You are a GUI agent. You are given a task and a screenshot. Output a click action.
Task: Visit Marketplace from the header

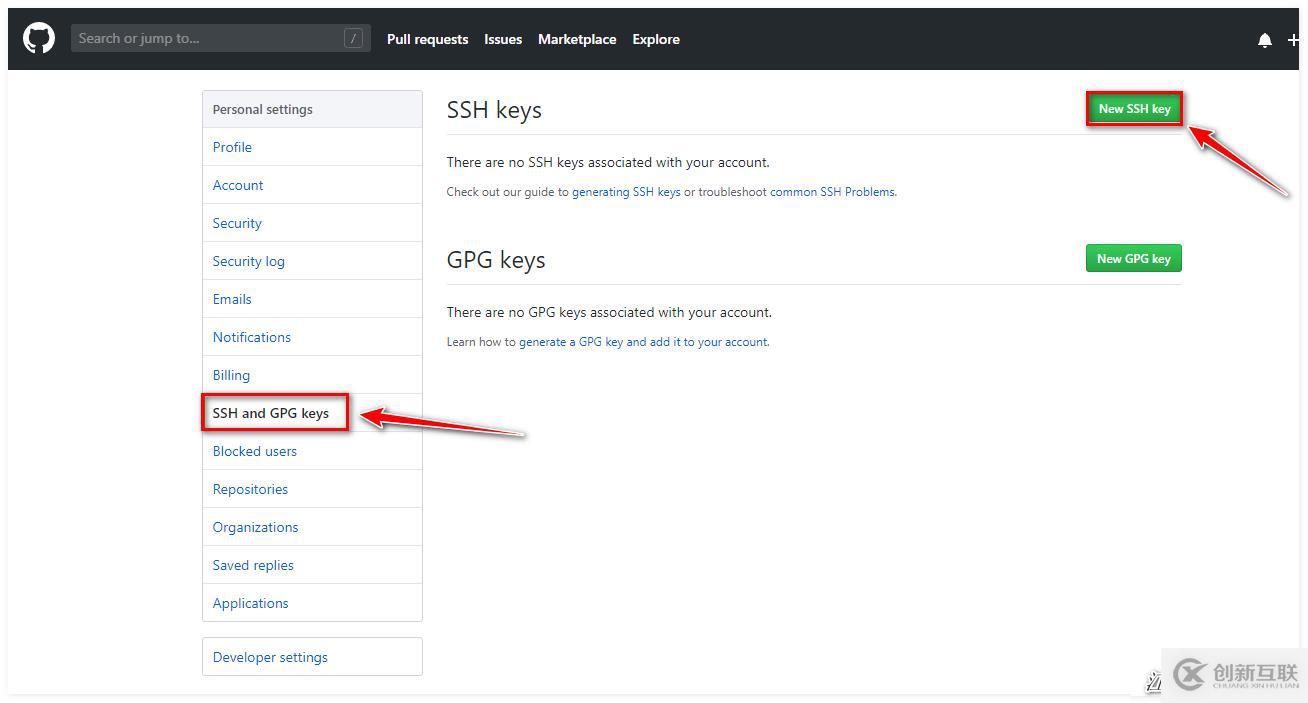tap(577, 39)
